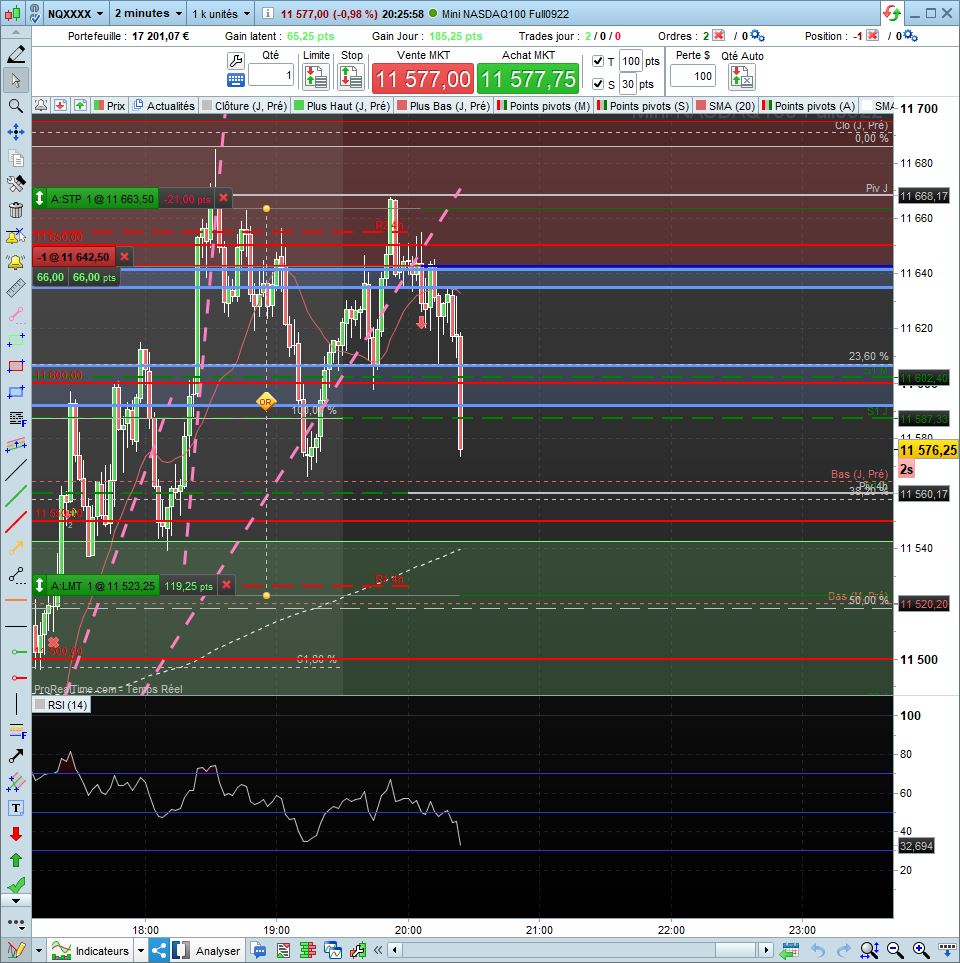The width and height of the screenshot is (960, 963).
Task: Toggle SMA (20) indicator visibility
Action: [x=701, y=106]
